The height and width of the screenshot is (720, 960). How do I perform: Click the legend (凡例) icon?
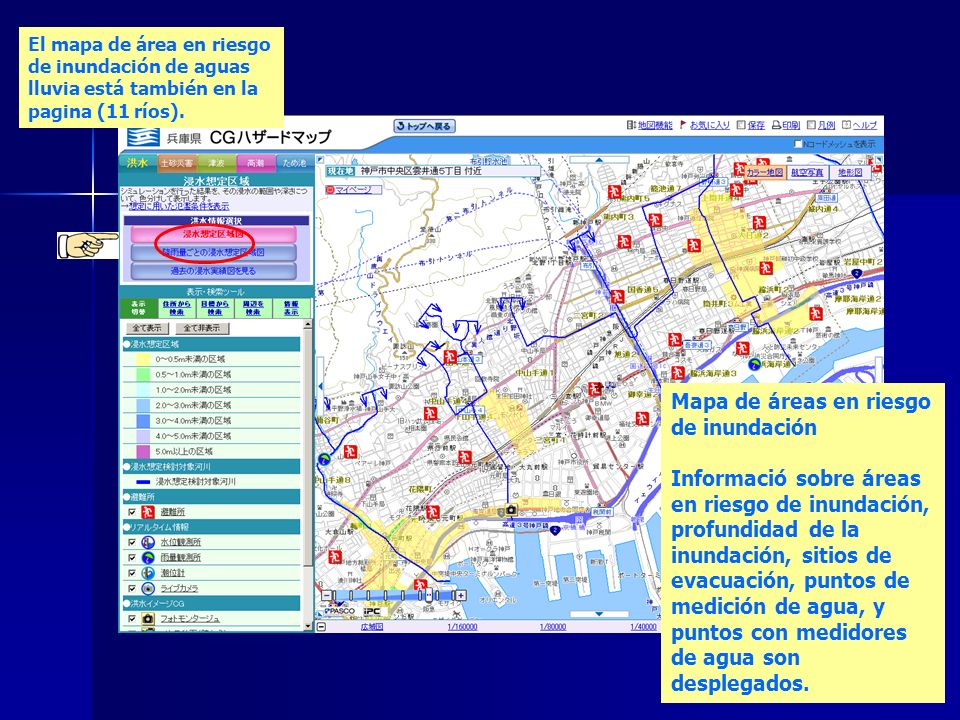811,125
